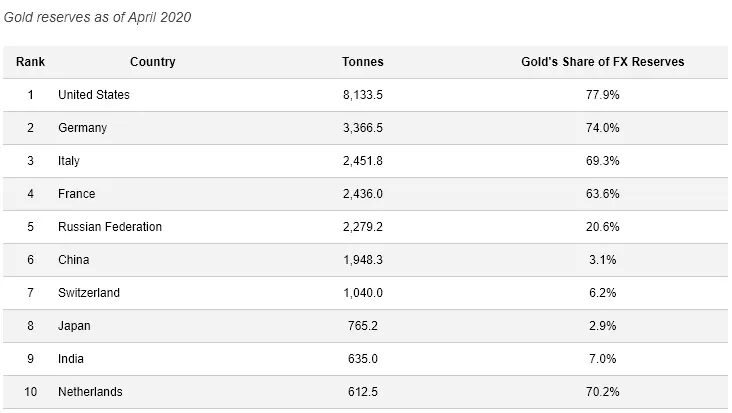The height and width of the screenshot is (413, 732).
Task: Click the Rank column header
Action: coord(30,62)
